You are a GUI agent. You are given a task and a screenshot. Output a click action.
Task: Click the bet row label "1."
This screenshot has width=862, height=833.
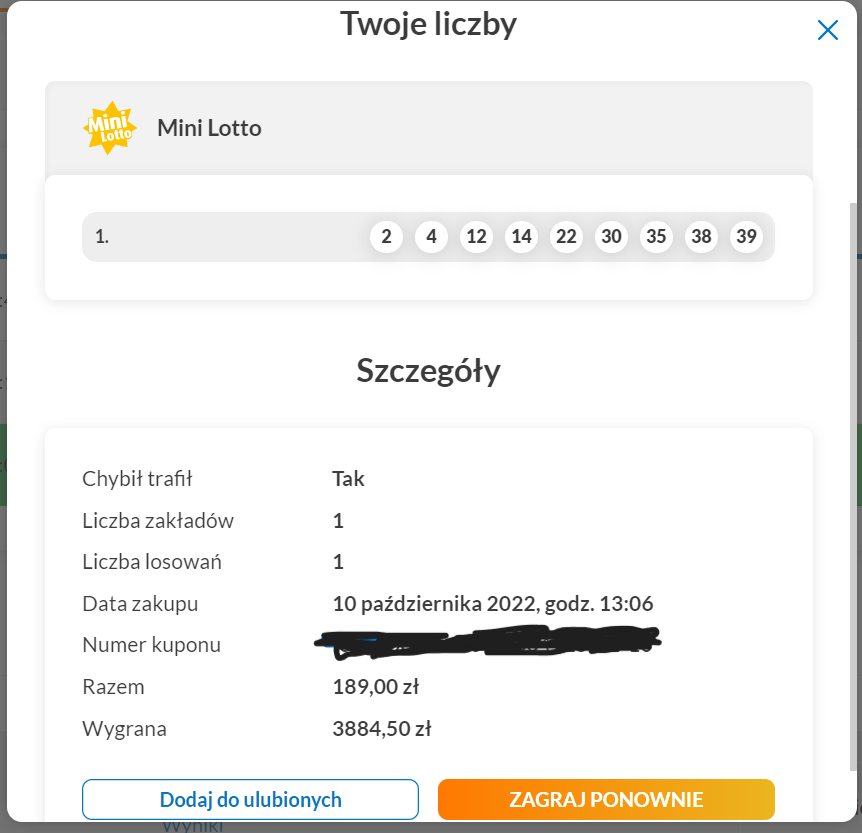pos(102,237)
